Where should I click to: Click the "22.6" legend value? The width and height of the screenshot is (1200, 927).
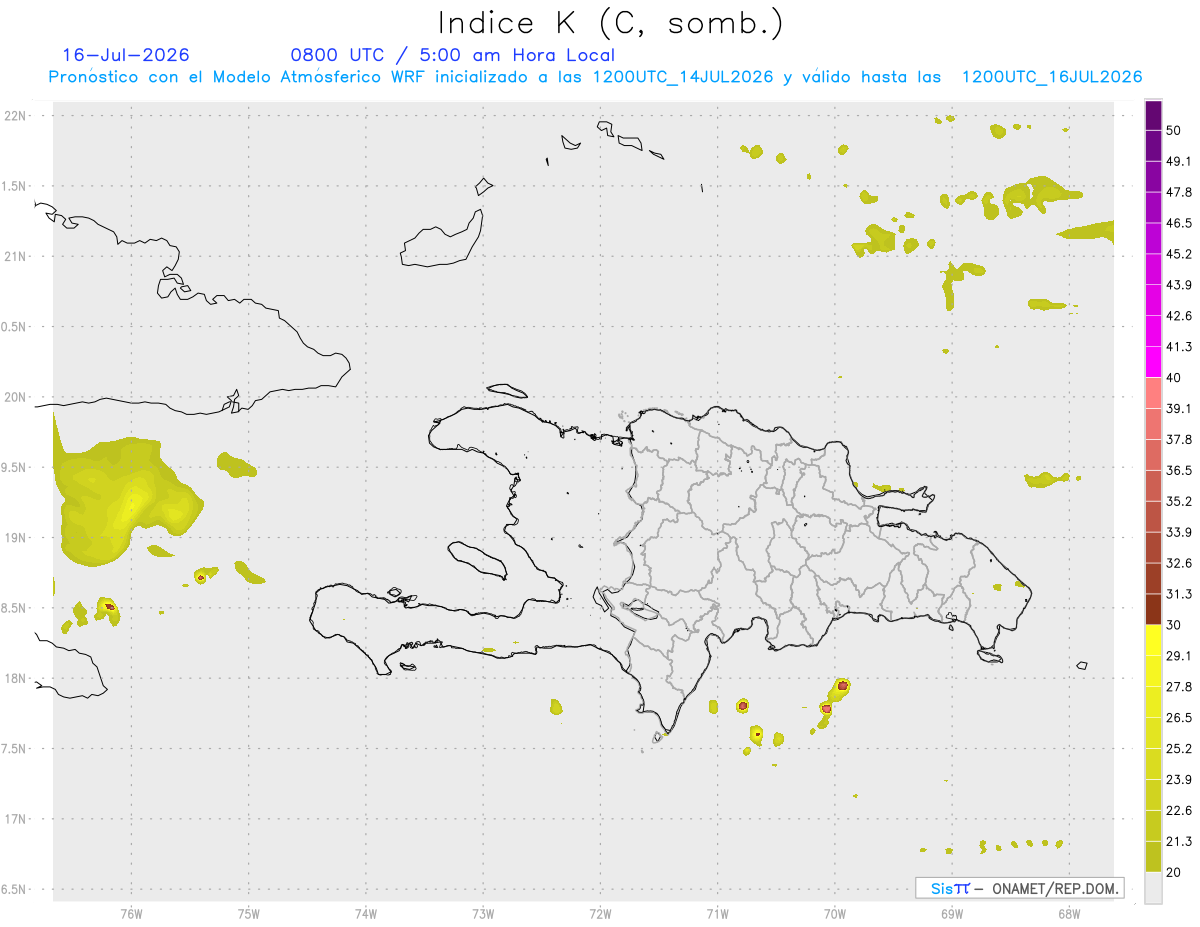pos(1179,810)
